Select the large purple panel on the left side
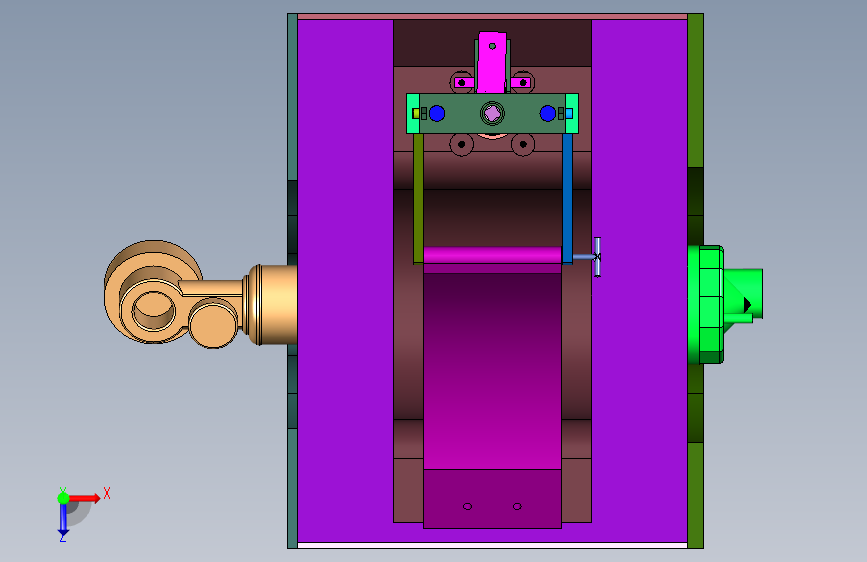 [346, 281]
